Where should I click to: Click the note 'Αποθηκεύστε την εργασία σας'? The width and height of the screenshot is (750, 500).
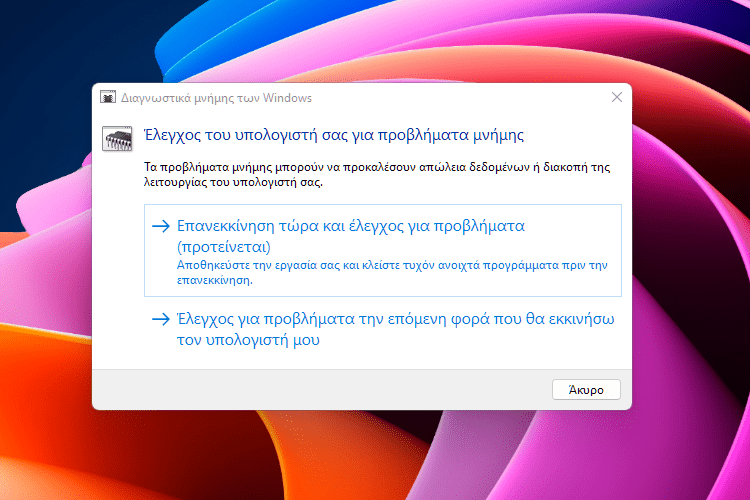(258, 265)
